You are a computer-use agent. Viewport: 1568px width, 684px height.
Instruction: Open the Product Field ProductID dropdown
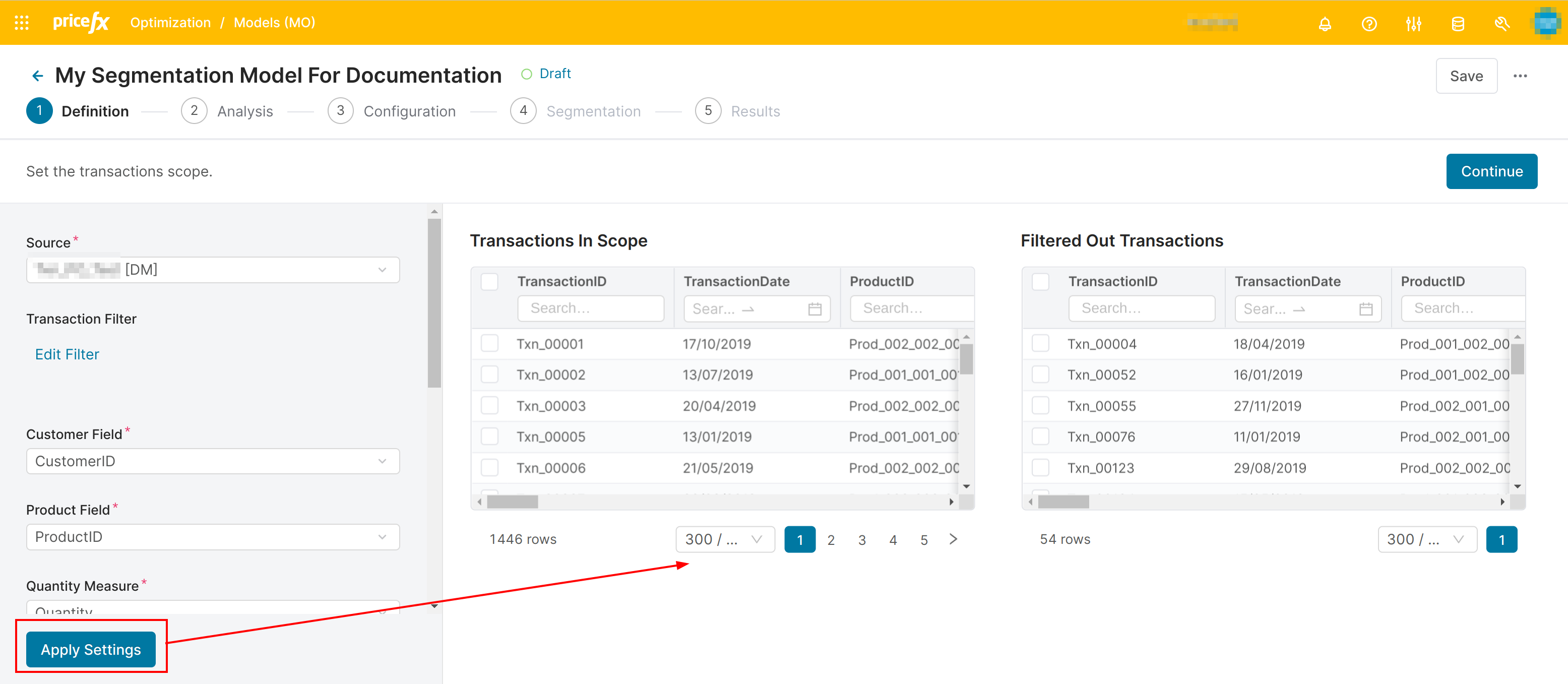point(212,537)
